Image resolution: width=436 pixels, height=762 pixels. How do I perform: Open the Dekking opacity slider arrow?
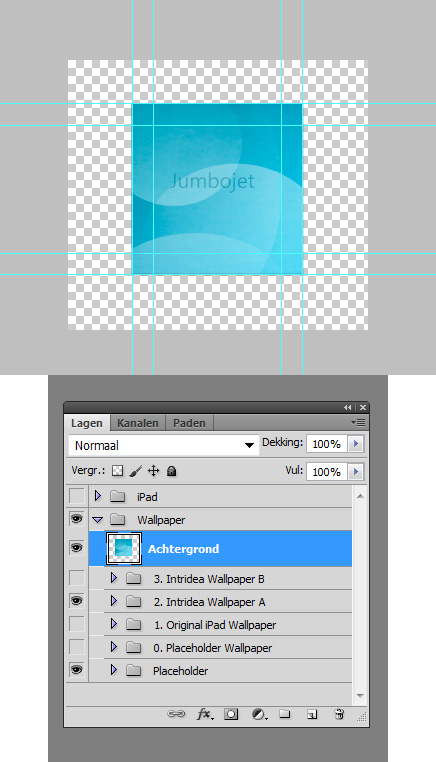click(x=356, y=444)
